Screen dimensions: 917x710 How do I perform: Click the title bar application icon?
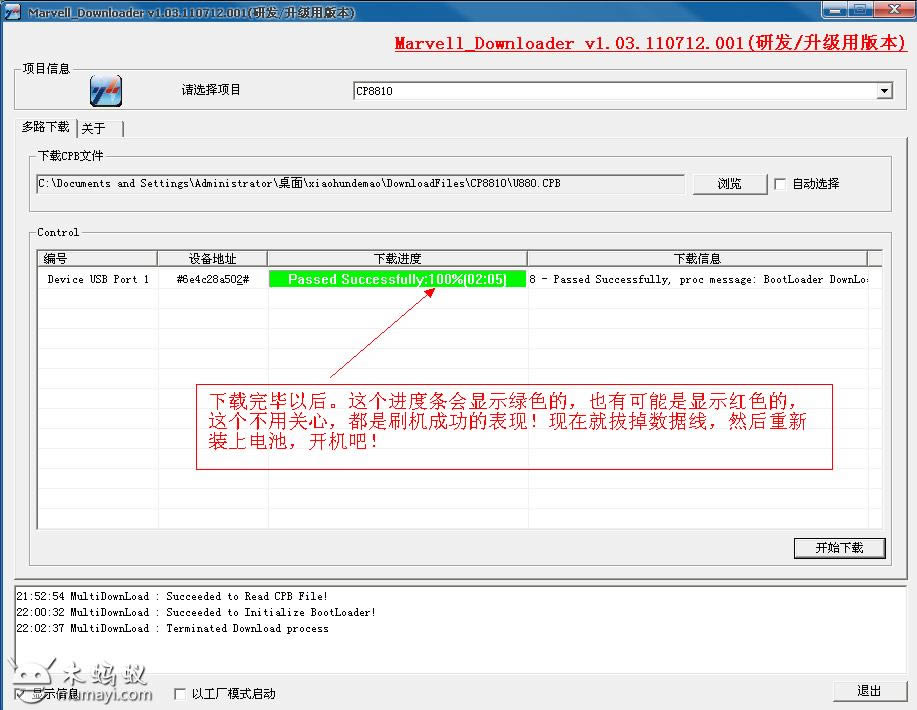tap(13, 12)
